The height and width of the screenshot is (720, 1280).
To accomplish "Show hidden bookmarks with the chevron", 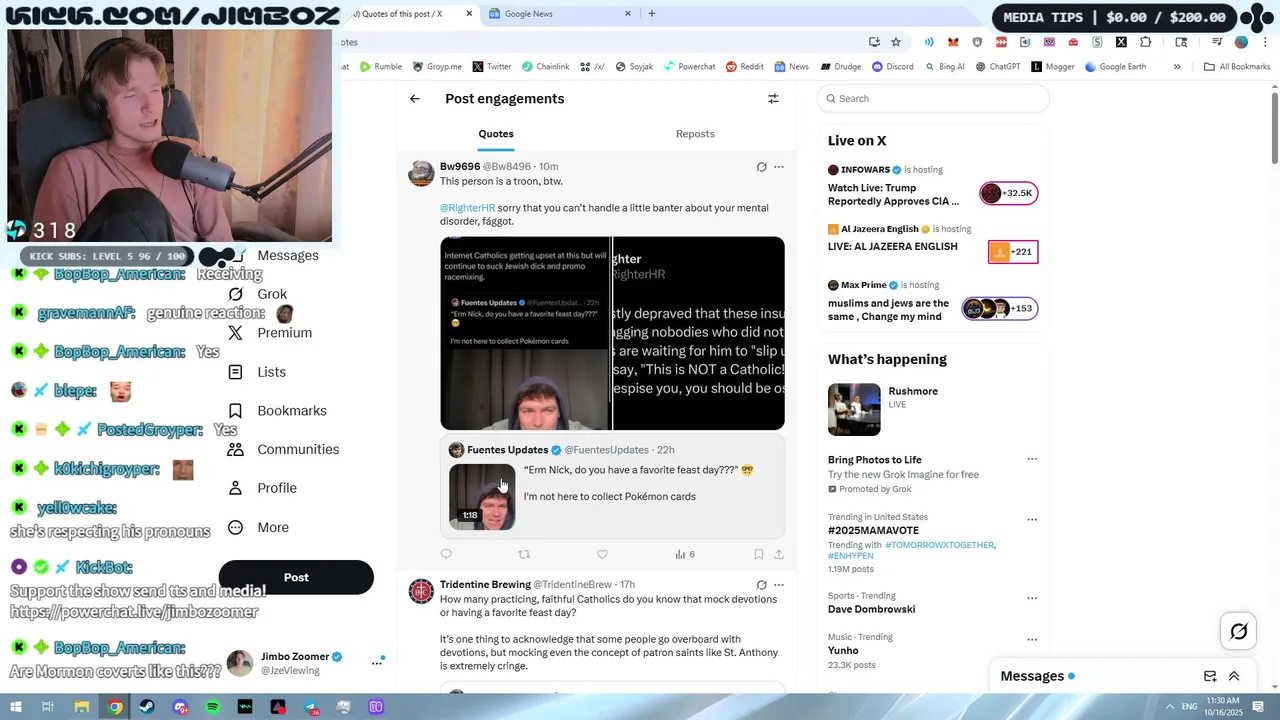I will tap(1177, 67).
